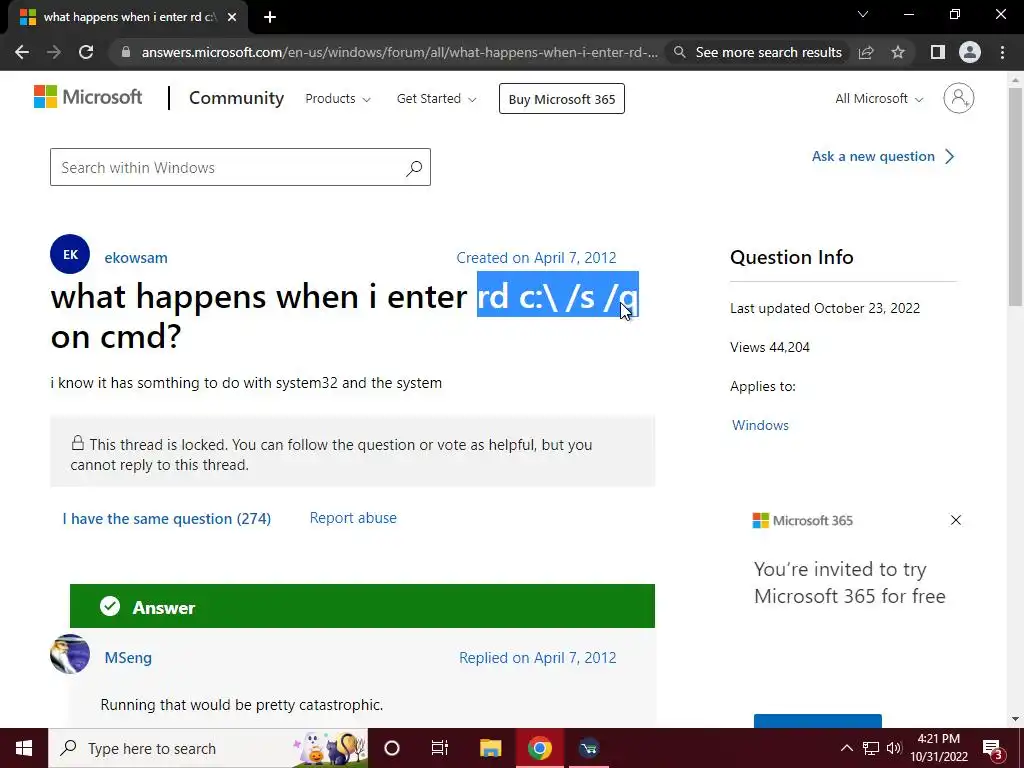The height and width of the screenshot is (768, 1024).
Task: Click the share page icon in address bar
Action: [x=866, y=52]
